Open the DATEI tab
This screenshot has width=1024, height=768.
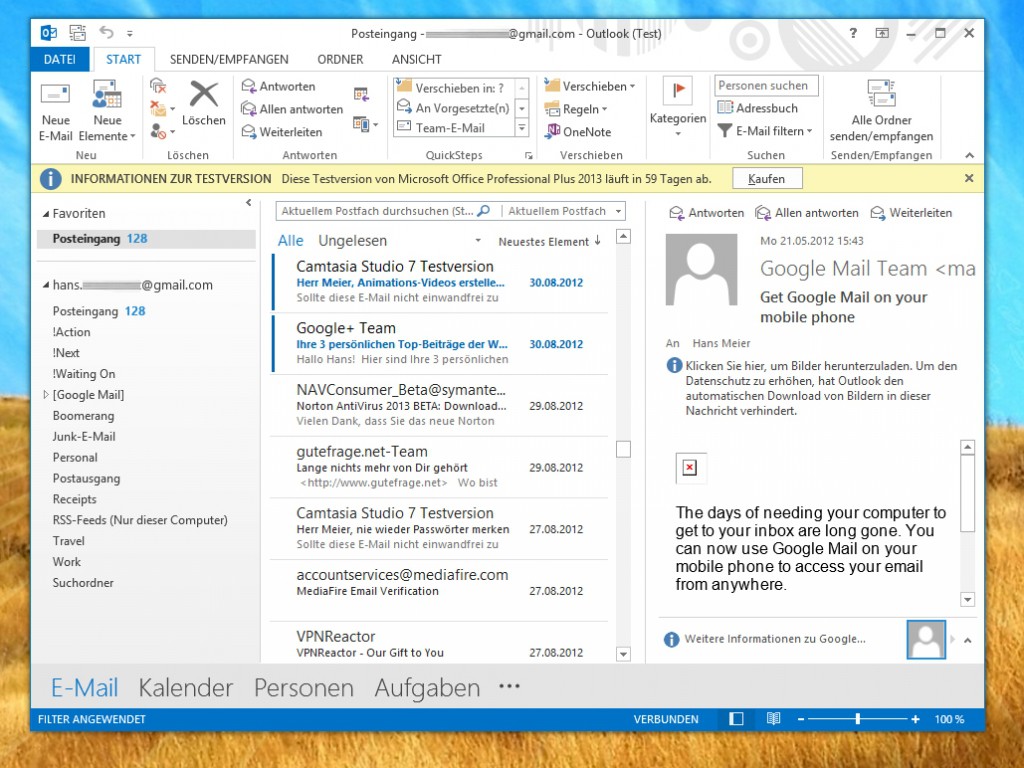(60, 59)
